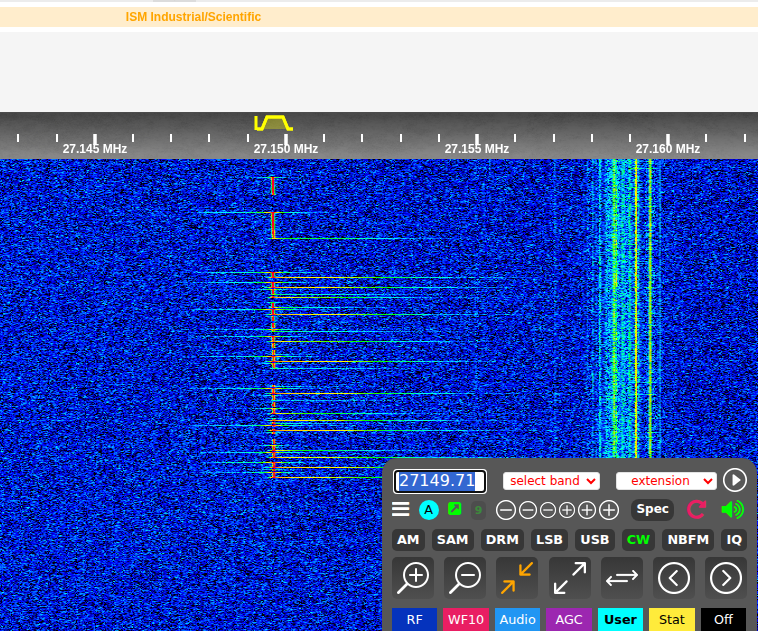Click the circled play button beside the extension dropdown
The width and height of the screenshot is (758, 631).
click(x=735, y=480)
